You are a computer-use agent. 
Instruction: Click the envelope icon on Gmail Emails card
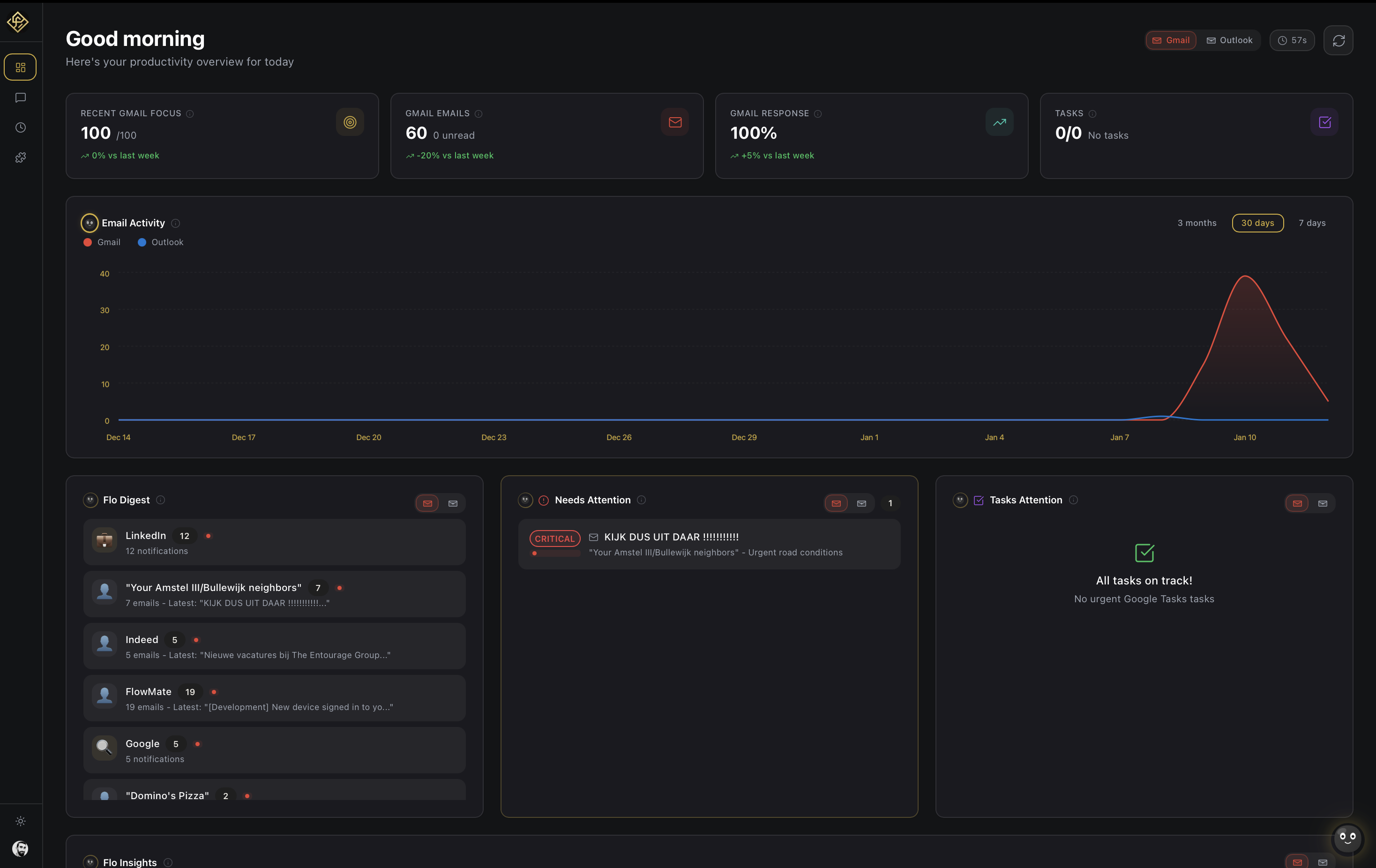(x=675, y=122)
